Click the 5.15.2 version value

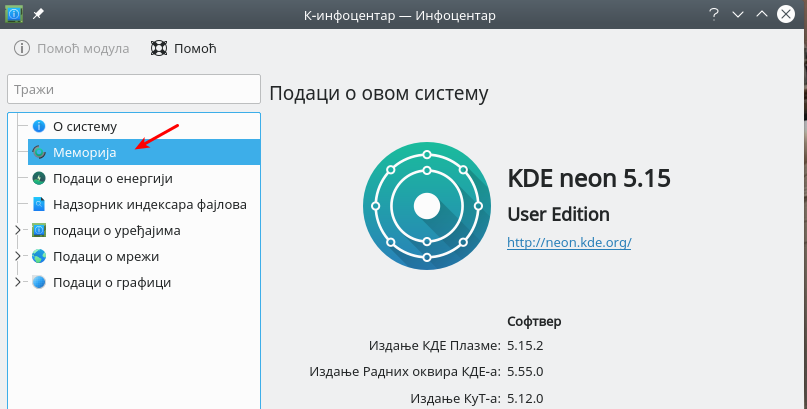[x=525, y=345]
